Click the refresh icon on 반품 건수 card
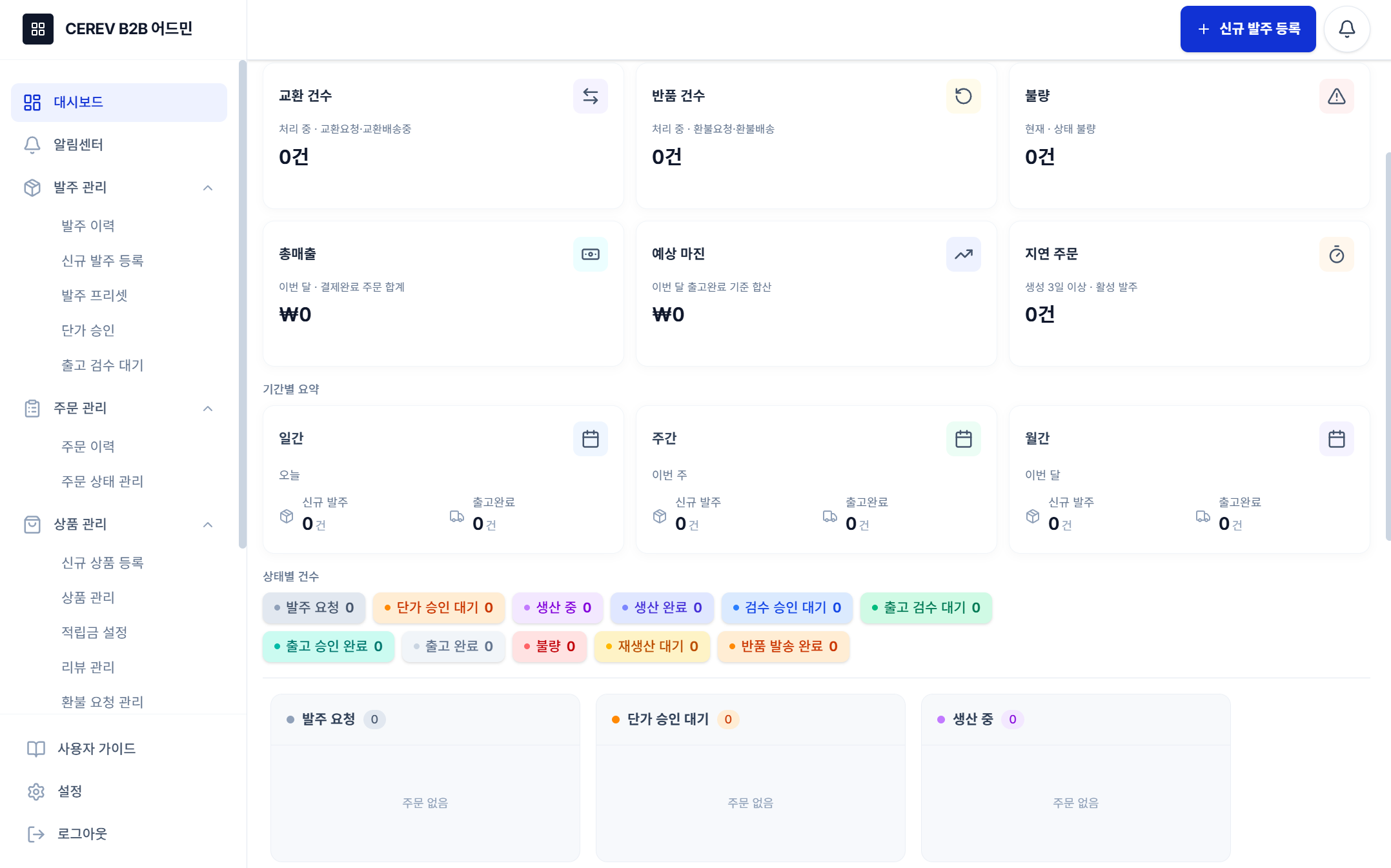 (x=963, y=96)
